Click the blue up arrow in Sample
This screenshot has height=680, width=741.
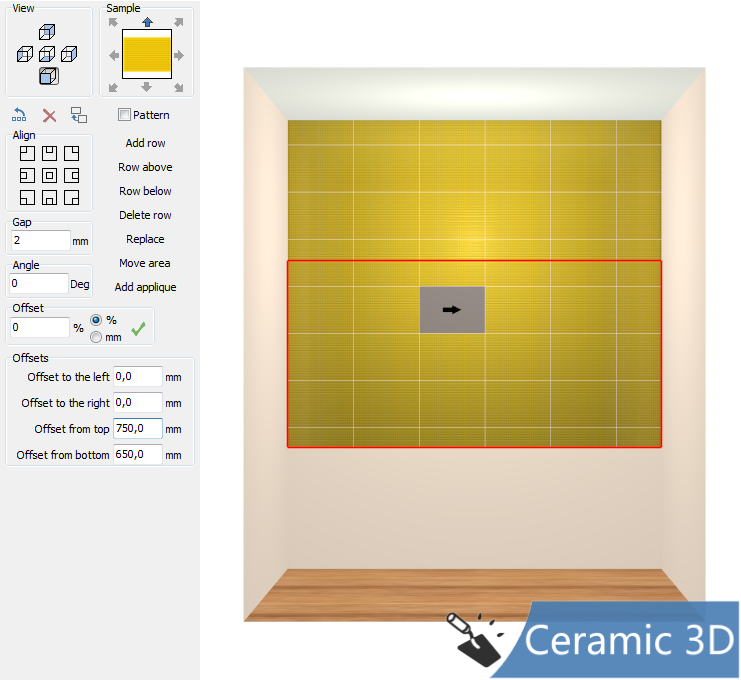point(147,22)
